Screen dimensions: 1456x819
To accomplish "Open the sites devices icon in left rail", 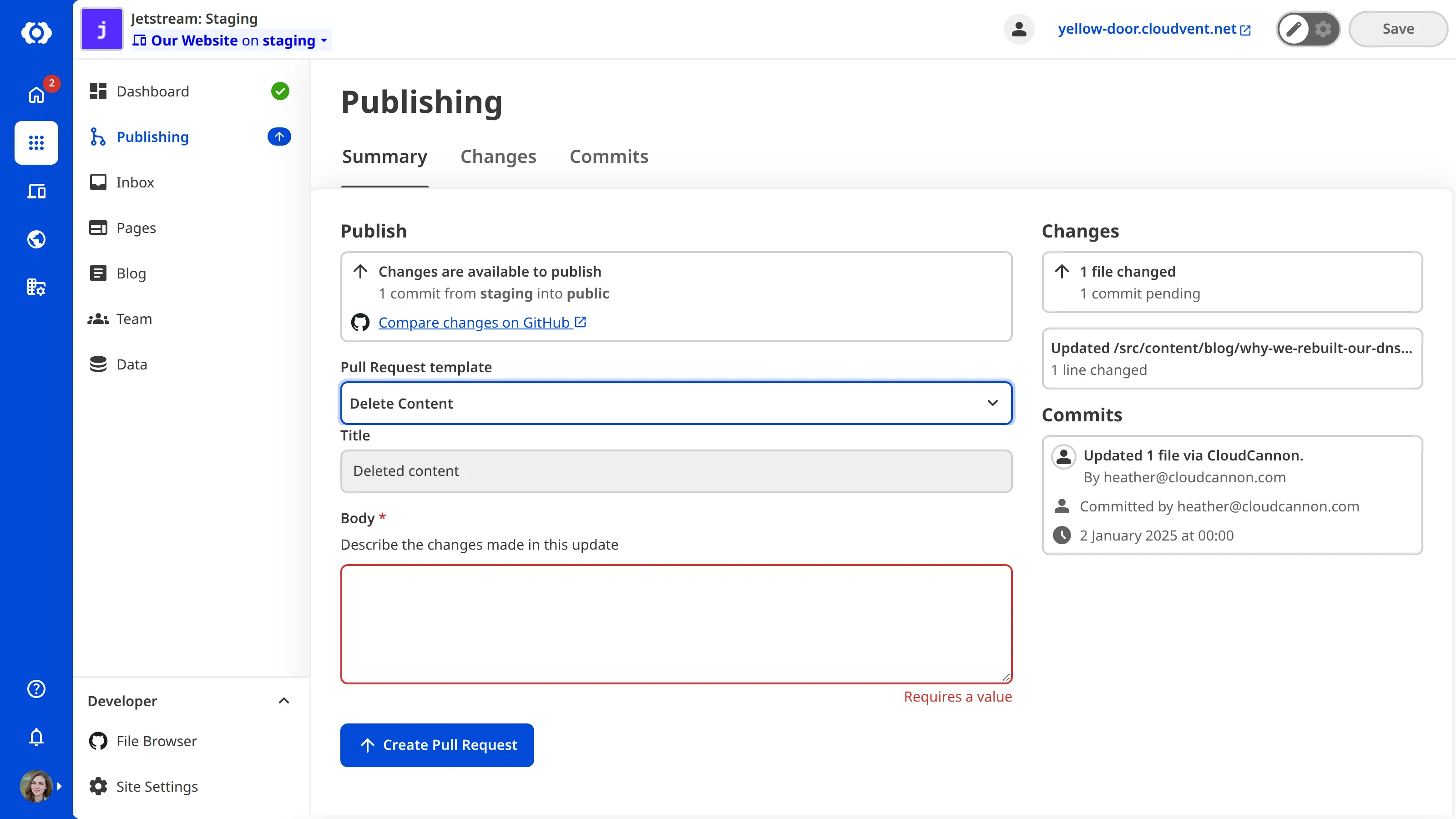I will point(36,191).
